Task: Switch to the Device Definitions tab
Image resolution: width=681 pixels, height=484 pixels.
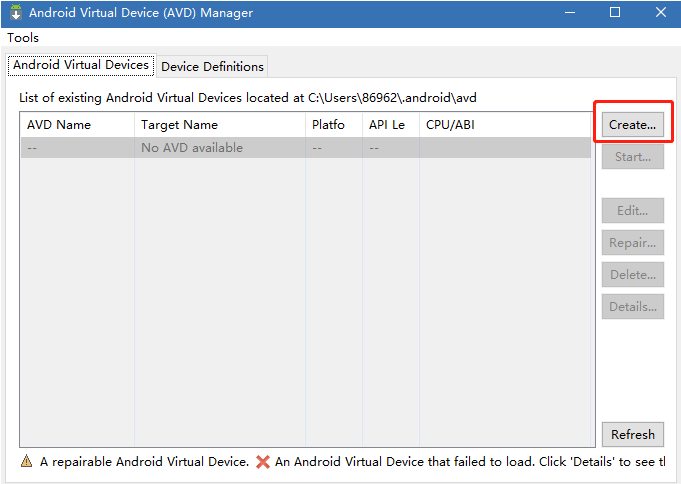Action: pos(212,66)
